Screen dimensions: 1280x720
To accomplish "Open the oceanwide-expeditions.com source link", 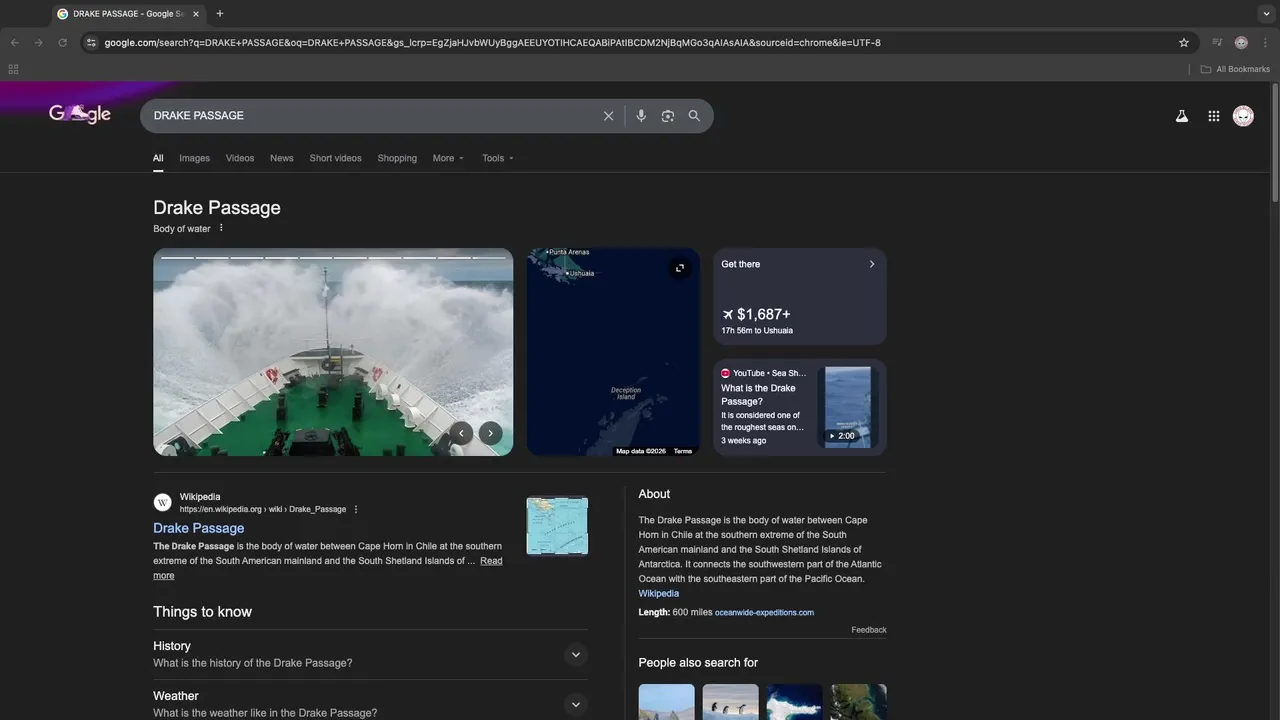I will point(764,613).
